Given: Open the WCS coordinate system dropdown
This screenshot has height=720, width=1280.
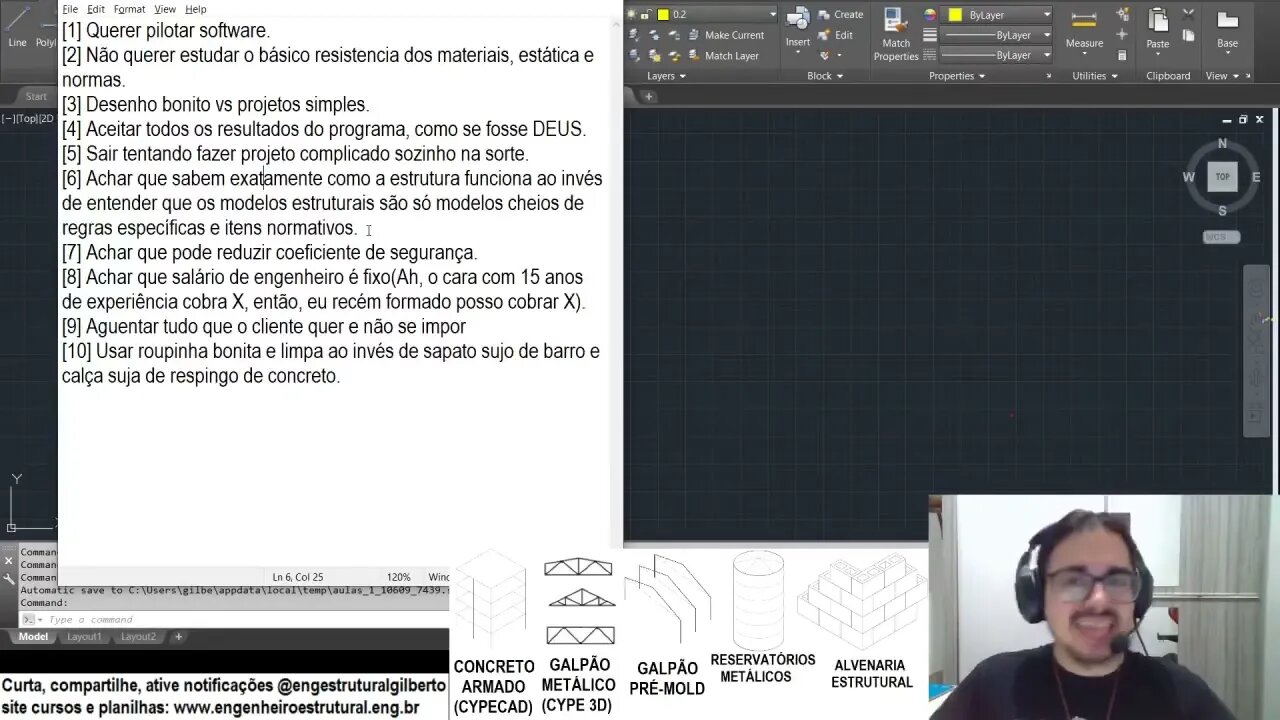Looking at the screenshot, I should tap(1221, 237).
